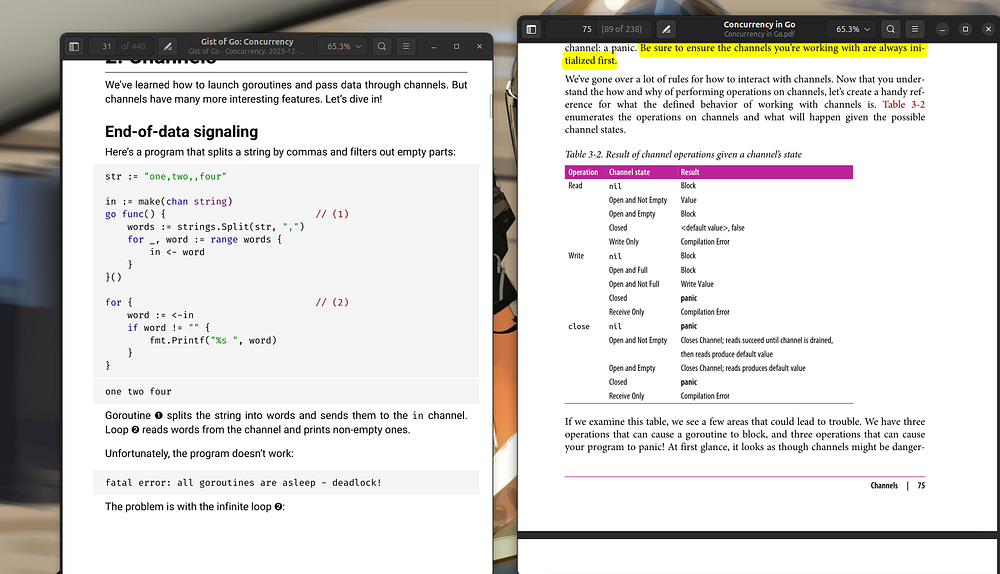Close the Gist of Go window
Viewport: 1000px width, 574px height.
pyautogui.click(x=480, y=47)
